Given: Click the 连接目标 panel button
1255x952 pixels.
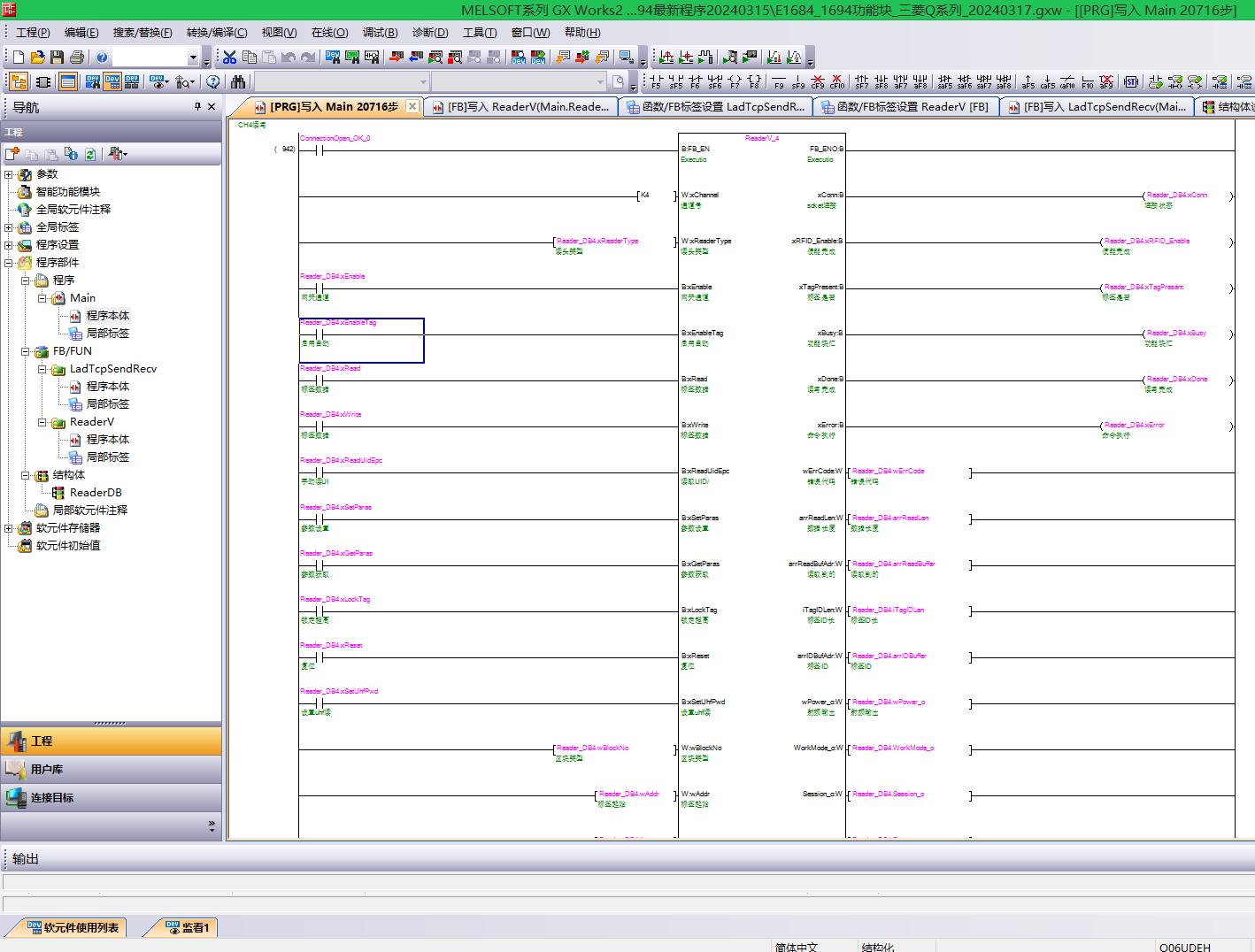Looking at the screenshot, I should point(52,797).
